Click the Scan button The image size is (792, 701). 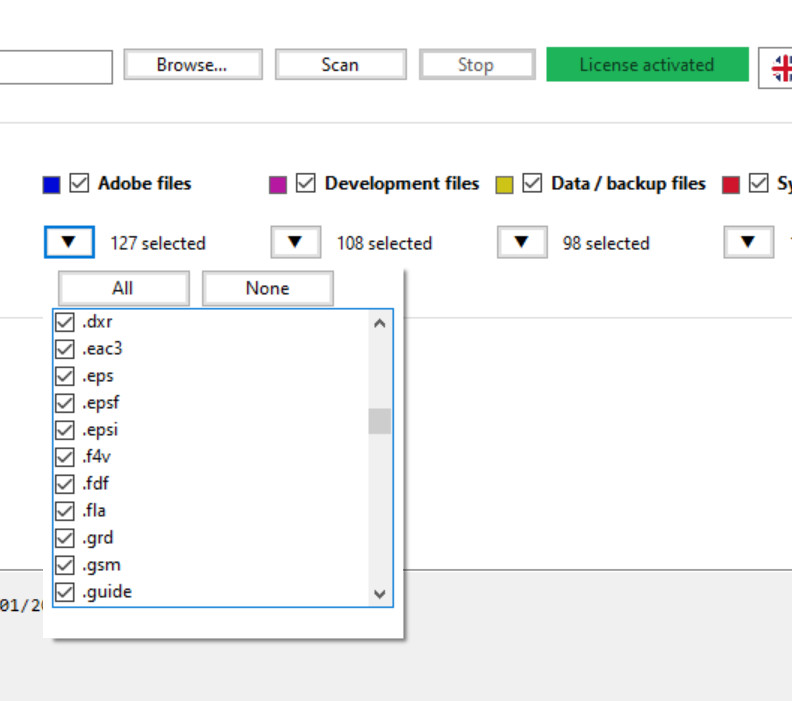click(x=340, y=65)
